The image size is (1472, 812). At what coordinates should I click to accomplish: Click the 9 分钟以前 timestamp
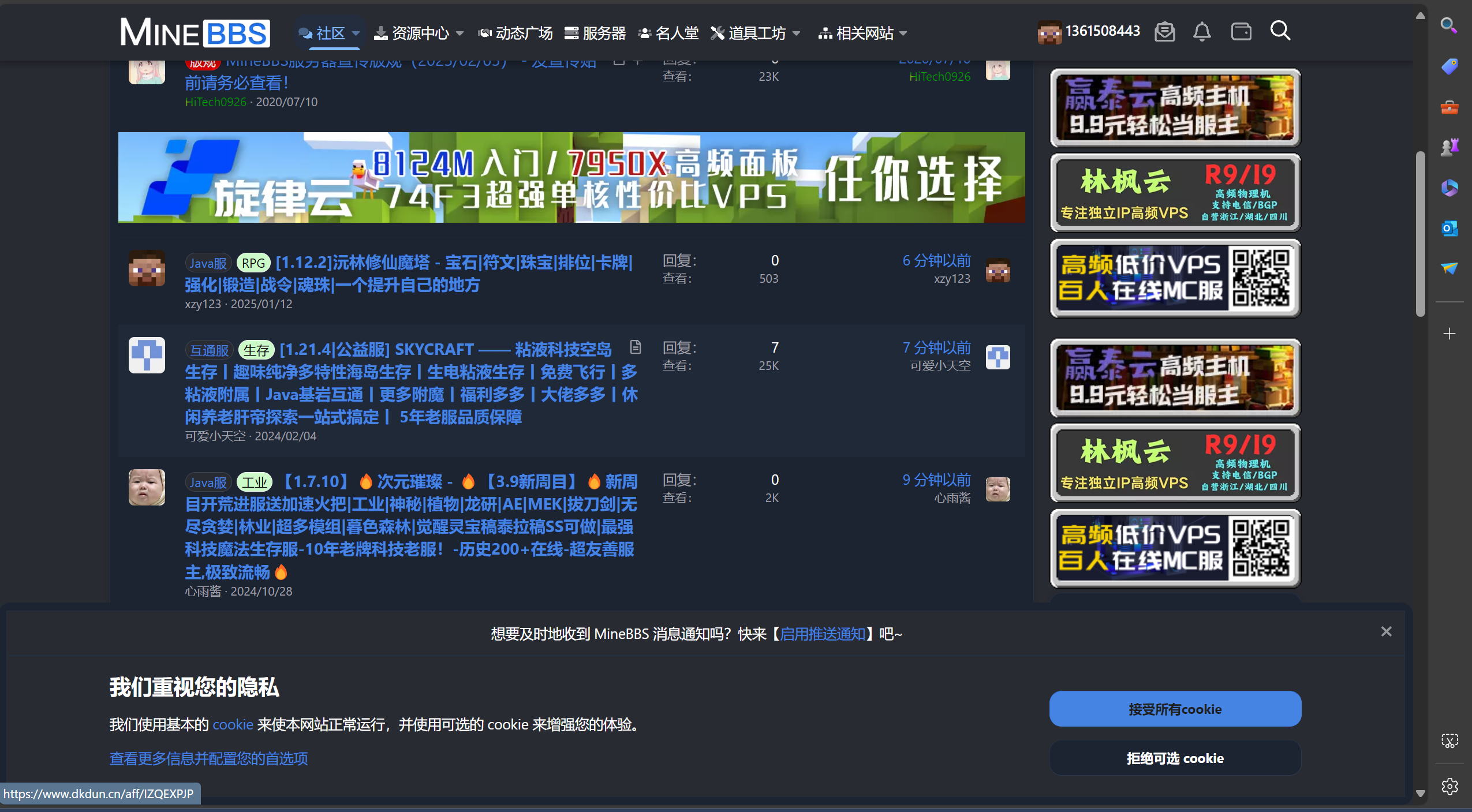pyautogui.click(x=936, y=480)
